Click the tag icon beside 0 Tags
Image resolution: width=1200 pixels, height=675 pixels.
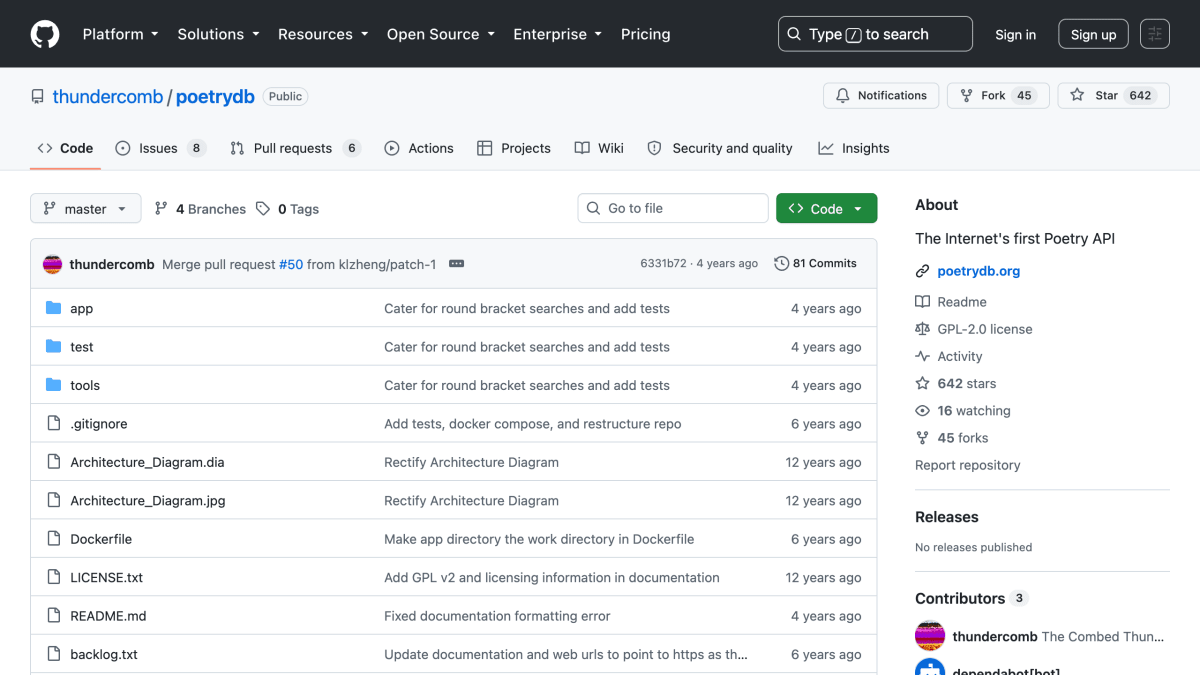(263, 209)
